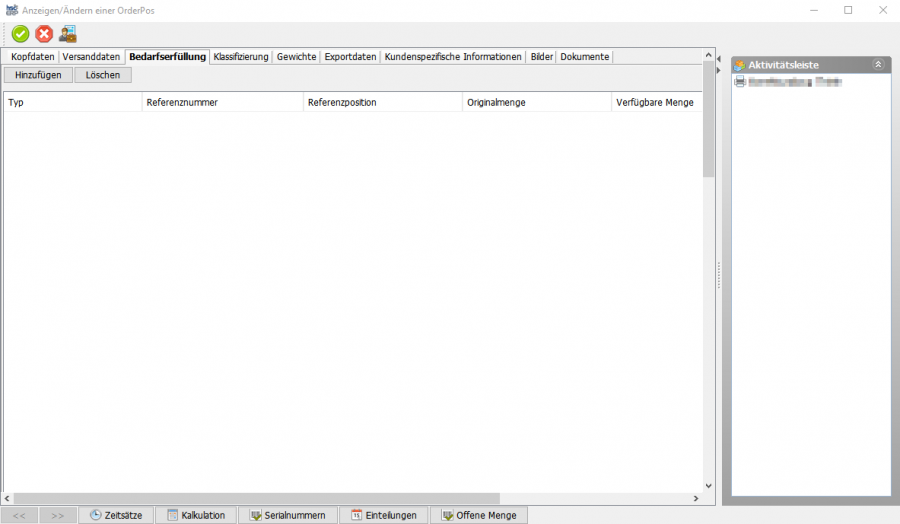The height and width of the screenshot is (524, 900).
Task: Click the horizontal scrollbar right arrow
Action: pyautogui.click(x=696, y=498)
